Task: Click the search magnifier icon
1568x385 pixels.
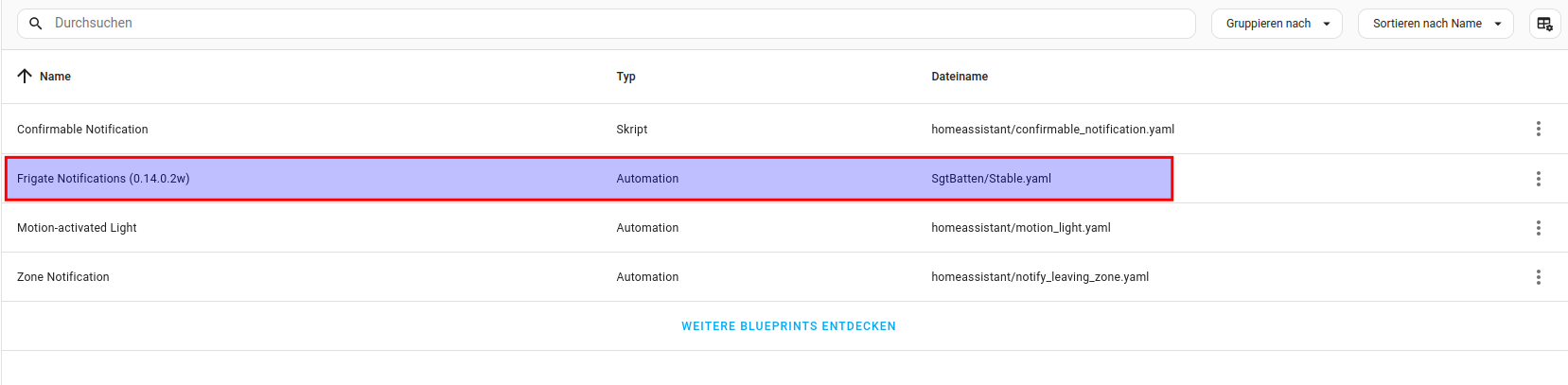Action: coord(36,24)
